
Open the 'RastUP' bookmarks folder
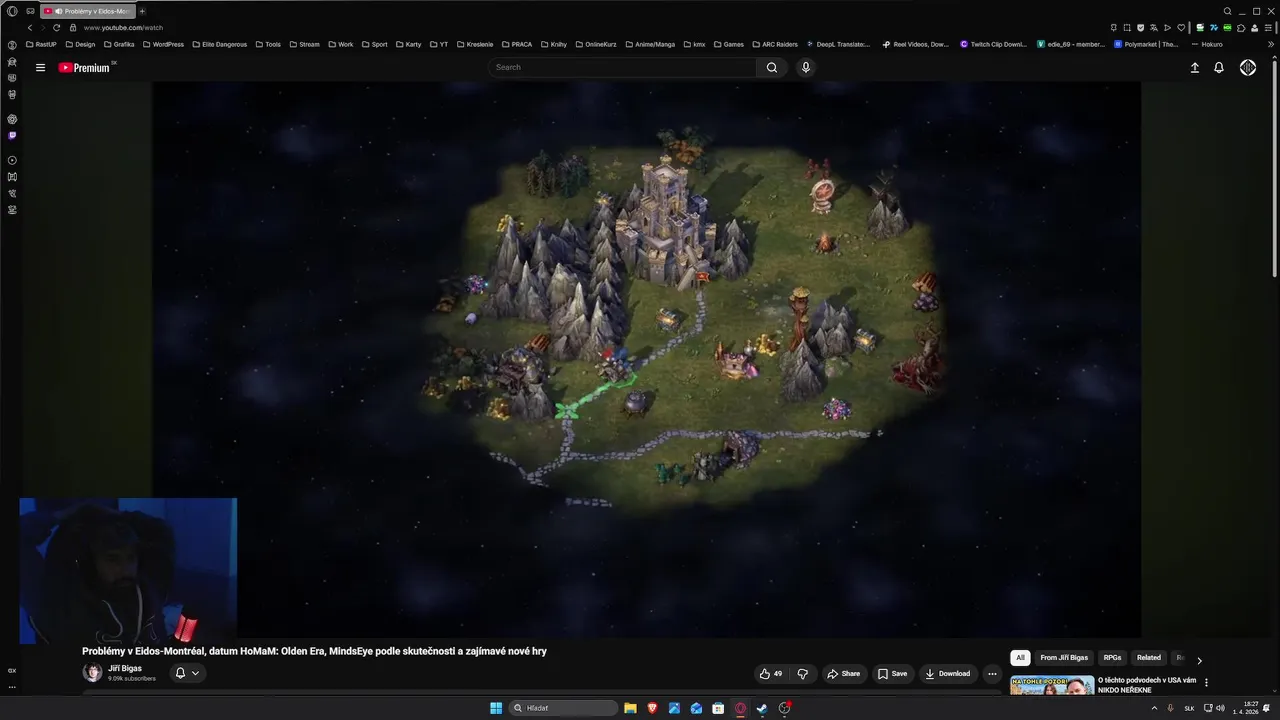click(42, 44)
